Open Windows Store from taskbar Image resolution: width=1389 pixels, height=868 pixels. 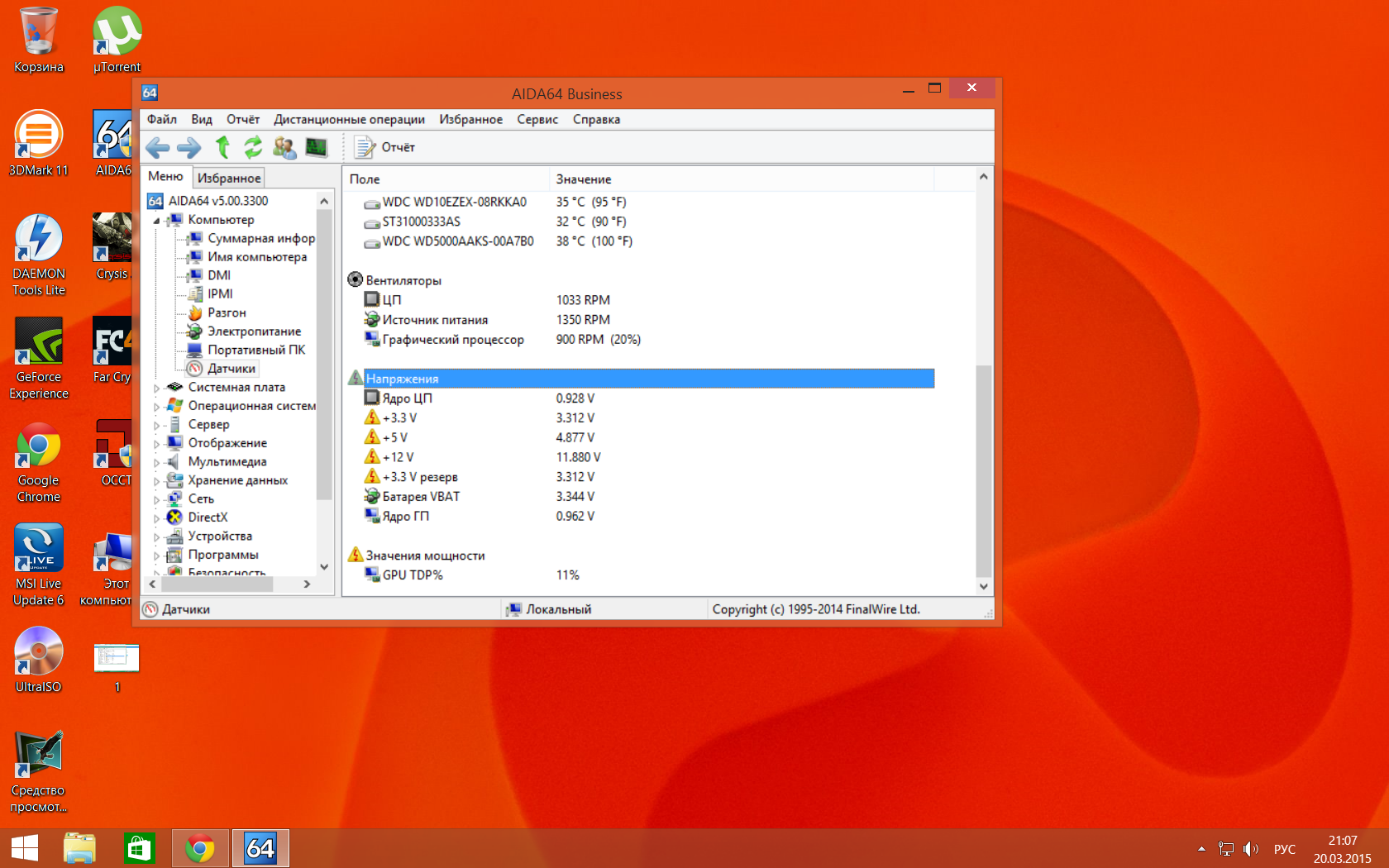[139, 848]
